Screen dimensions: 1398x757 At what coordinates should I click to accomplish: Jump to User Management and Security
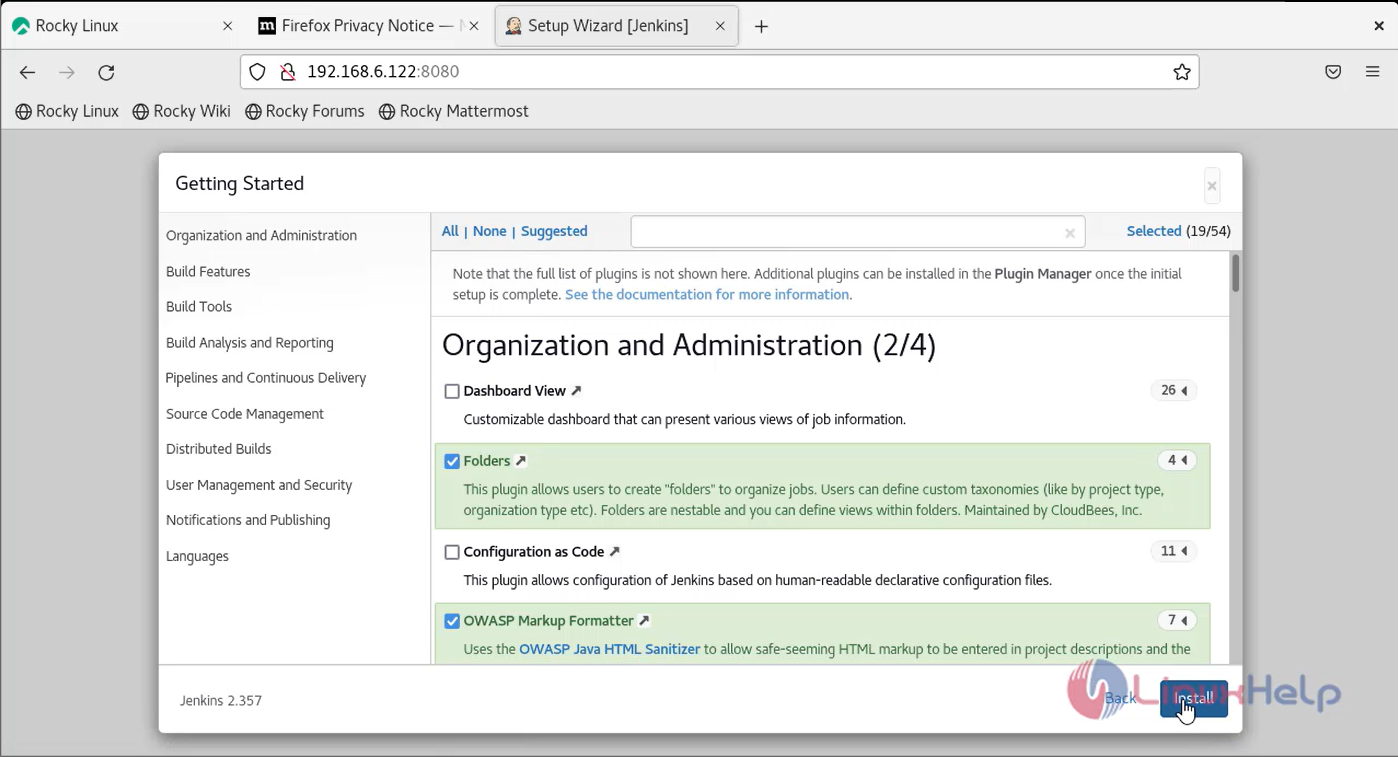click(x=259, y=485)
